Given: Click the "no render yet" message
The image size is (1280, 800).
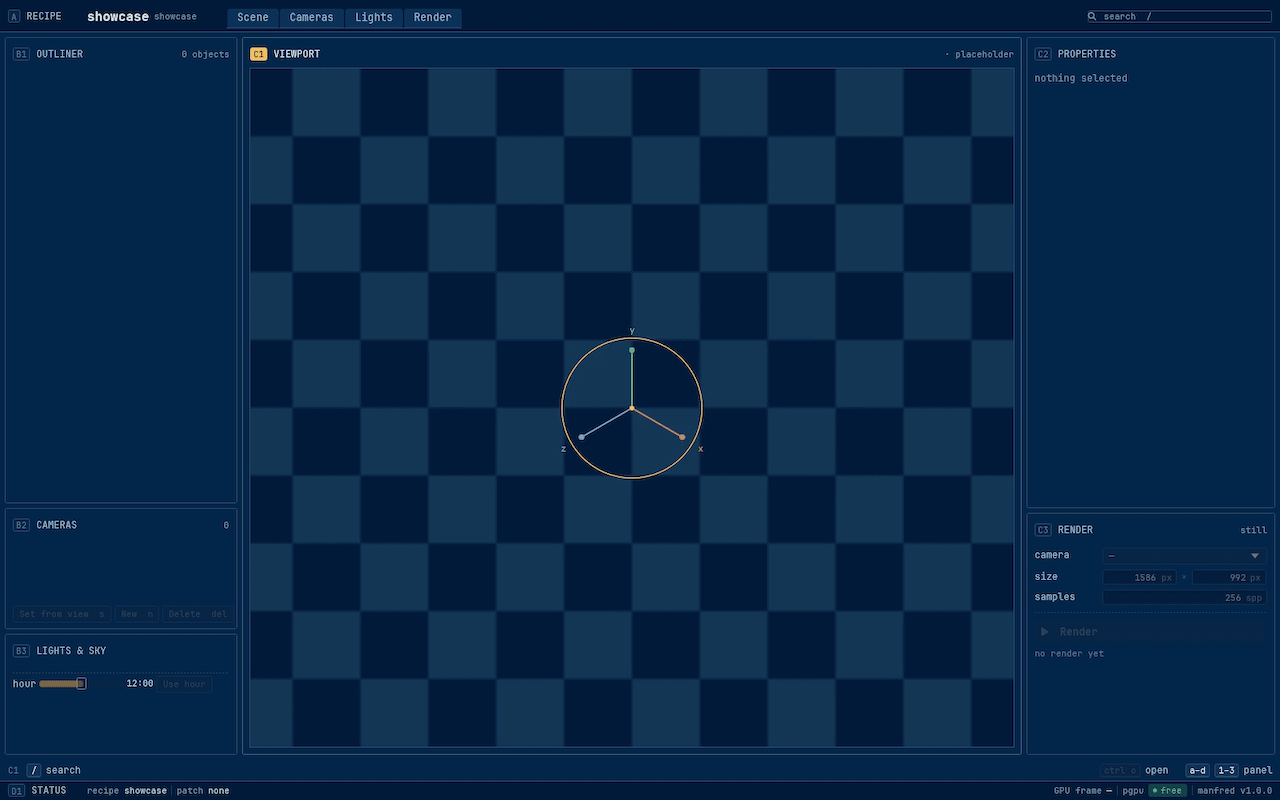Looking at the screenshot, I should [x=1069, y=654].
